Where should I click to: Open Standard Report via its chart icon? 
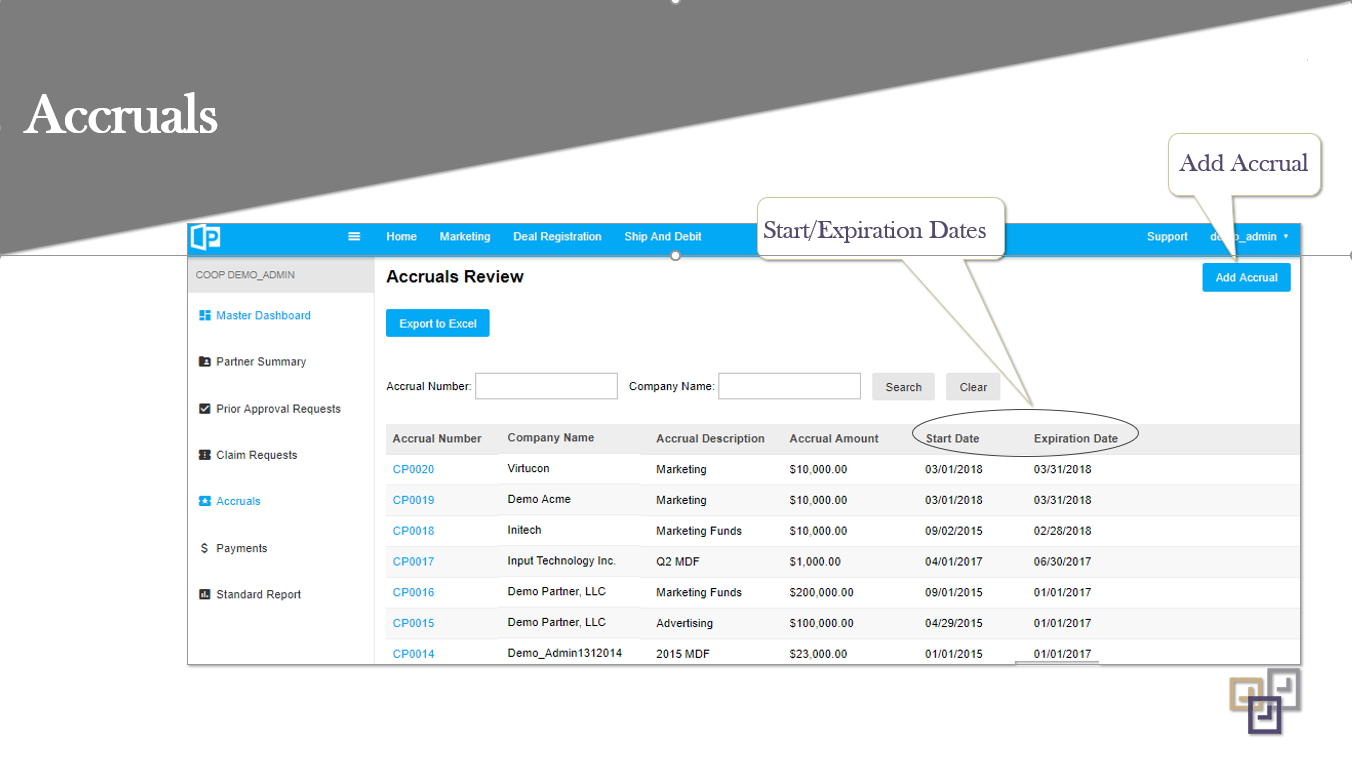point(203,594)
